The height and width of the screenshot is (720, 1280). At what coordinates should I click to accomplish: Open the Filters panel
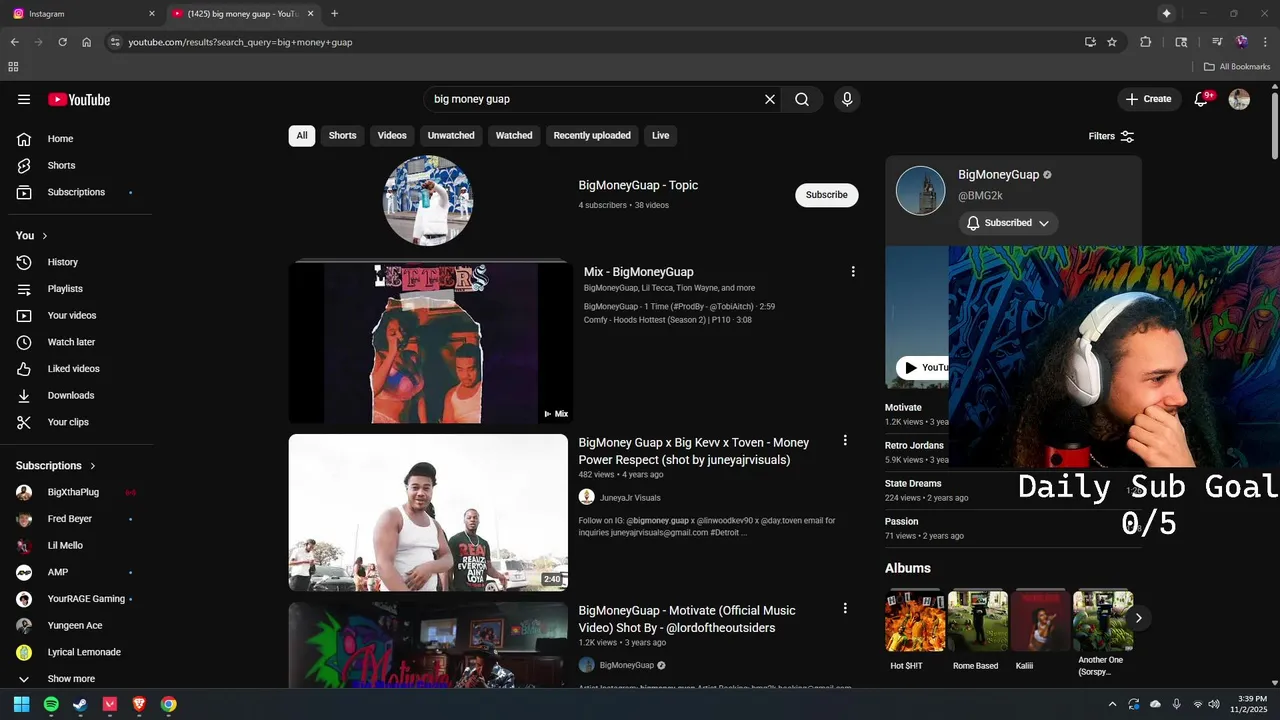[x=1111, y=136]
